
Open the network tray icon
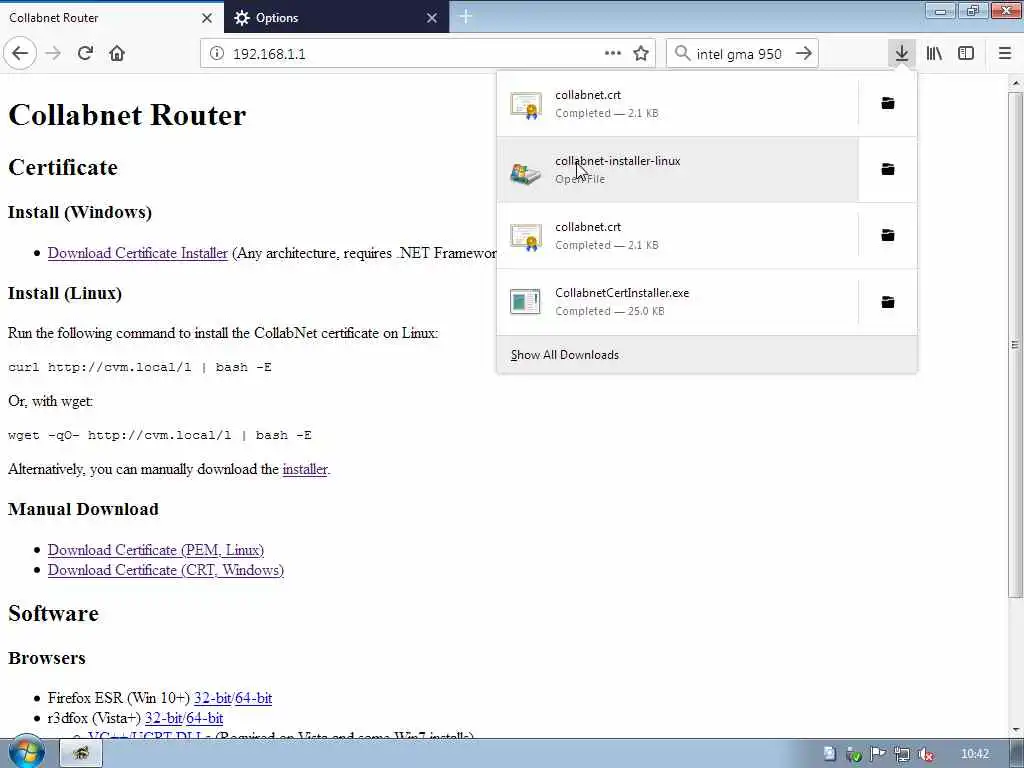(902, 754)
